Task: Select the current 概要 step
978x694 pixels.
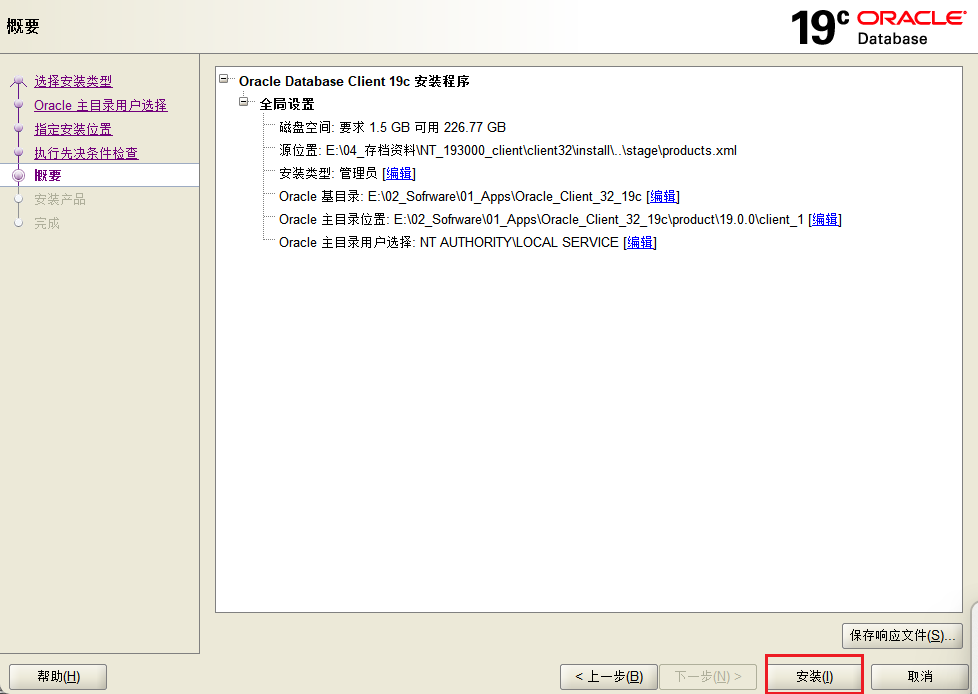Action: tap(48, 176)
